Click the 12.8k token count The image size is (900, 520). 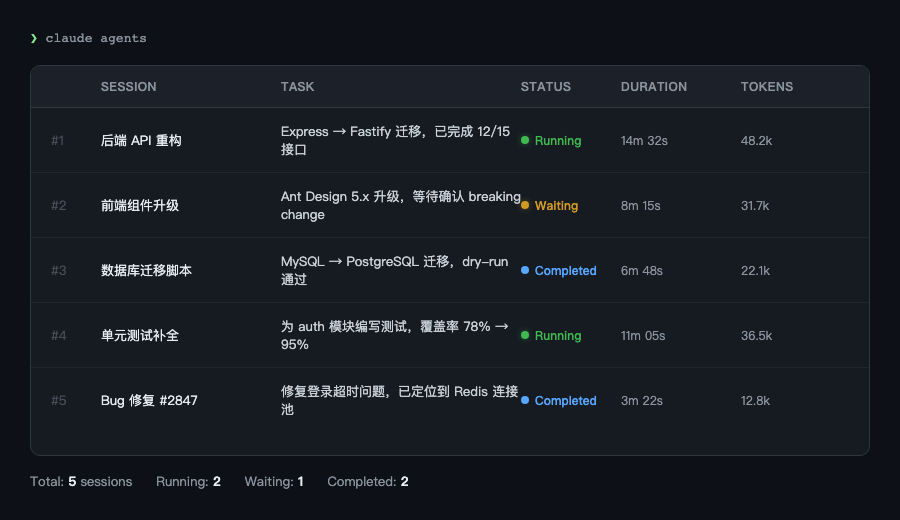(x=755, y=401)
